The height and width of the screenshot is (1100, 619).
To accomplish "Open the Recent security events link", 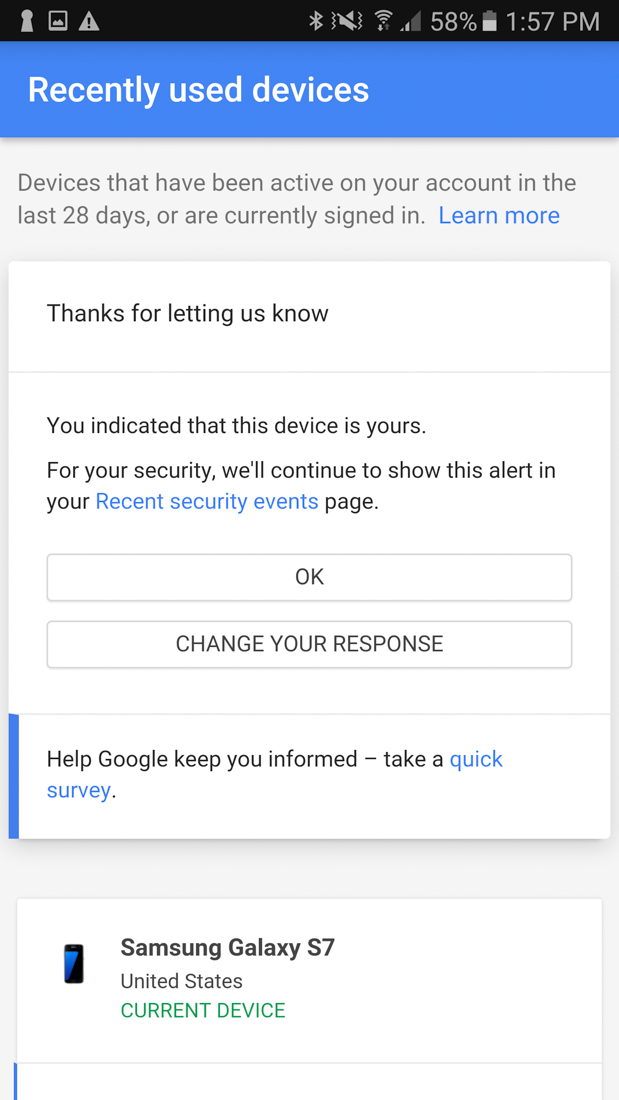I will [207, 501].
